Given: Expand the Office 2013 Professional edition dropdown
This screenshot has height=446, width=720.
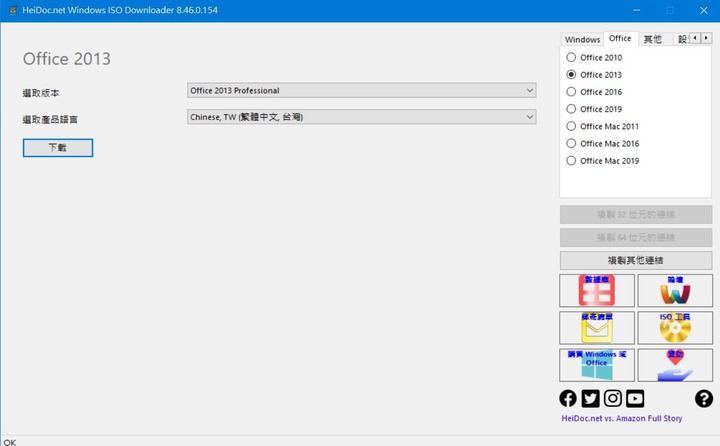Looking at the screenshot, I should pos(361,90).
